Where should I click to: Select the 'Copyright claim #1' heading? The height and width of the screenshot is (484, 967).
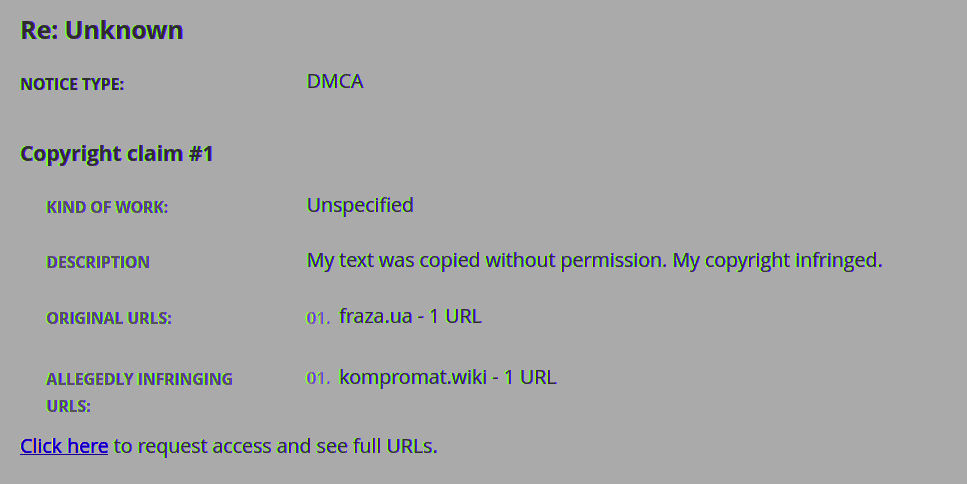(117, 154)
